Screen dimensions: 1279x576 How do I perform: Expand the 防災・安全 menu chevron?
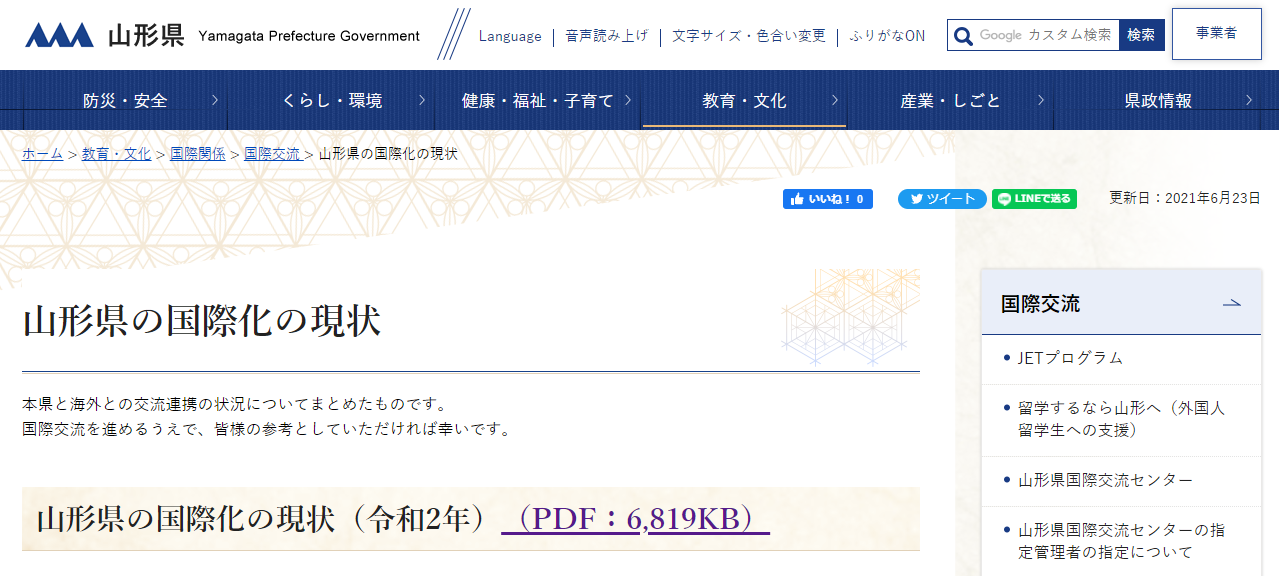tap(215, 100)
